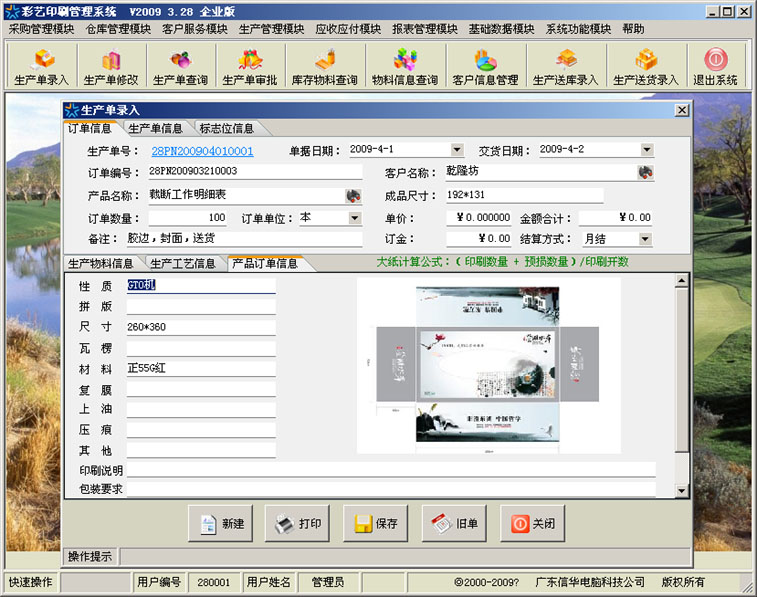Click lookup icon beside 产品名称 field

coord(354,195)
